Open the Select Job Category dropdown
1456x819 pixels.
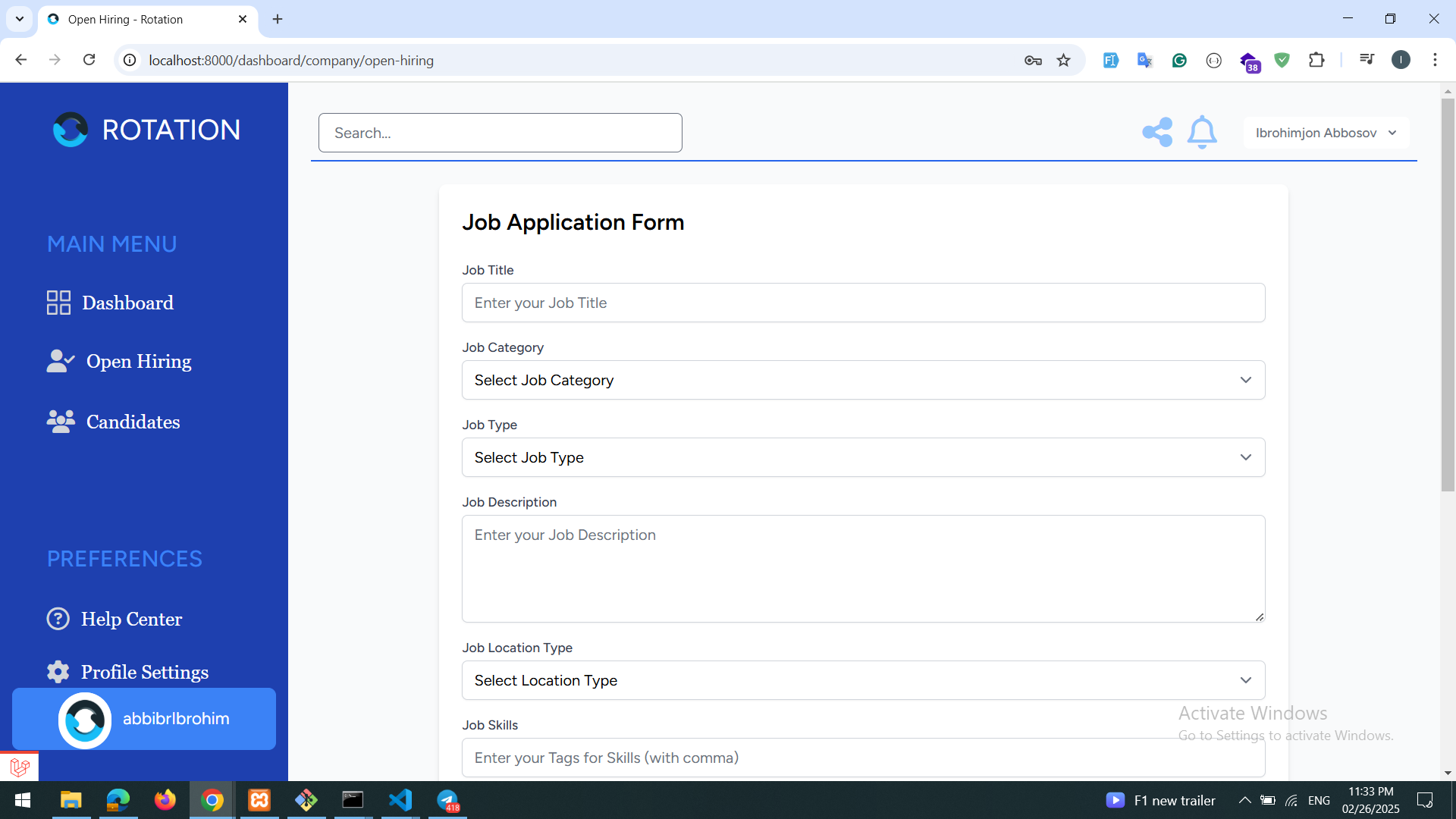[x=863, y=380]
